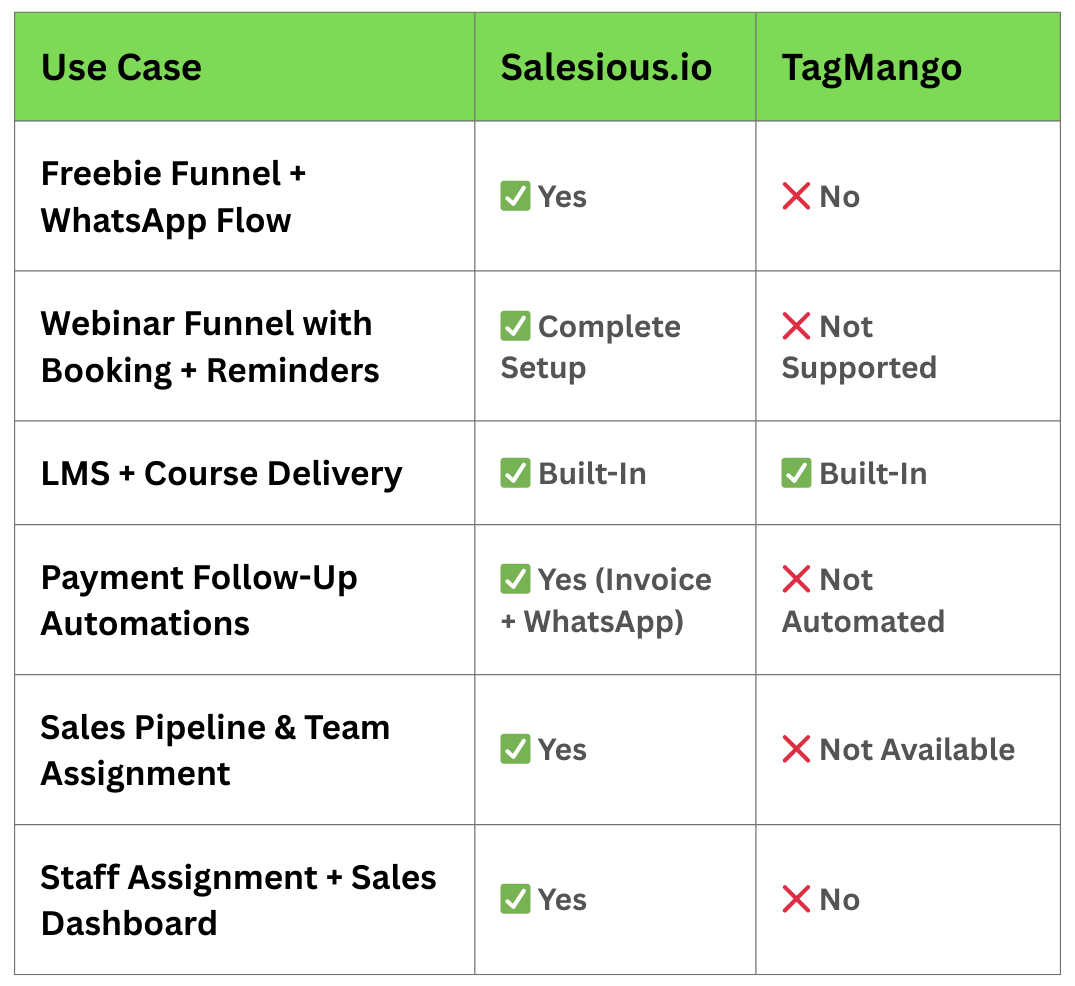Click Payment Follow-Up Automations label
1075x986 pixels.
[199, 600]
